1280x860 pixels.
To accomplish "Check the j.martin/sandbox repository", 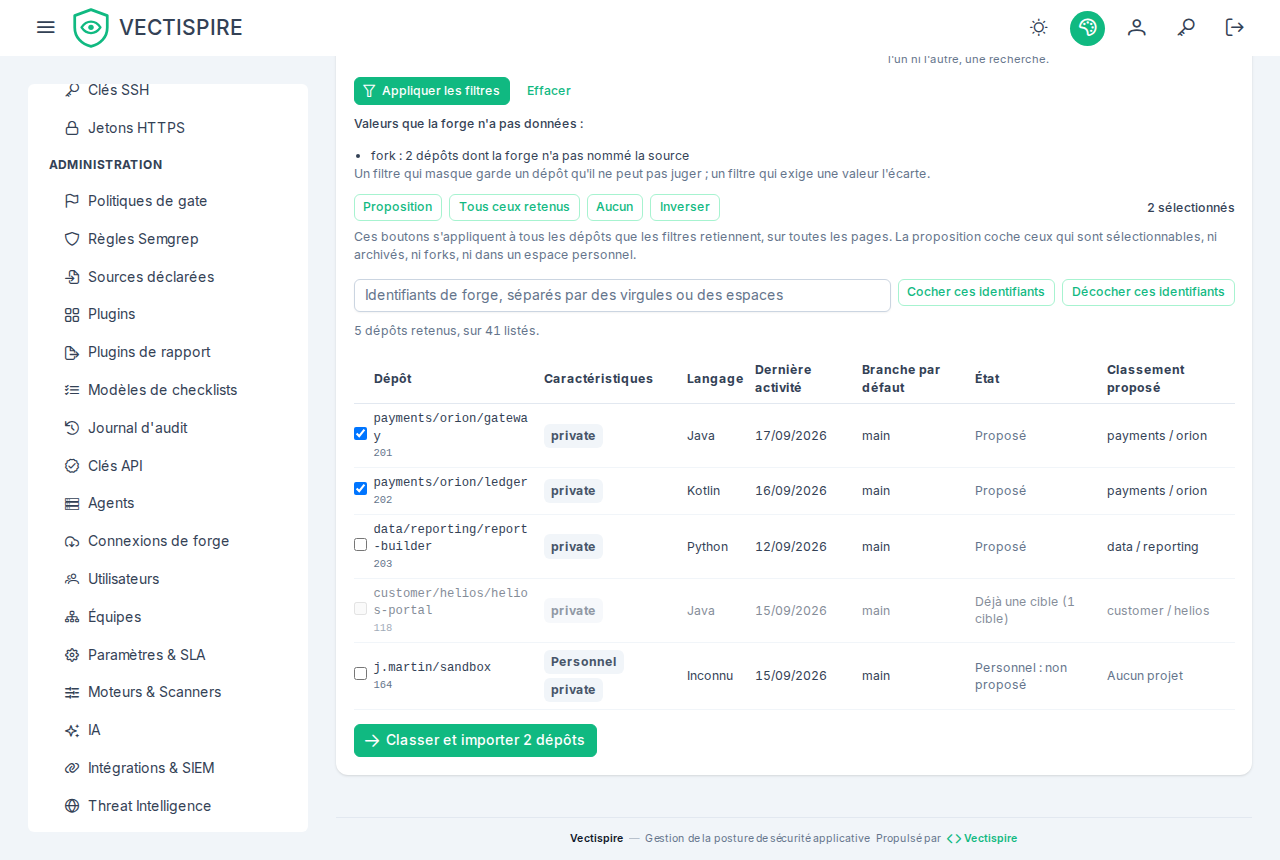I will coord(361,674).
